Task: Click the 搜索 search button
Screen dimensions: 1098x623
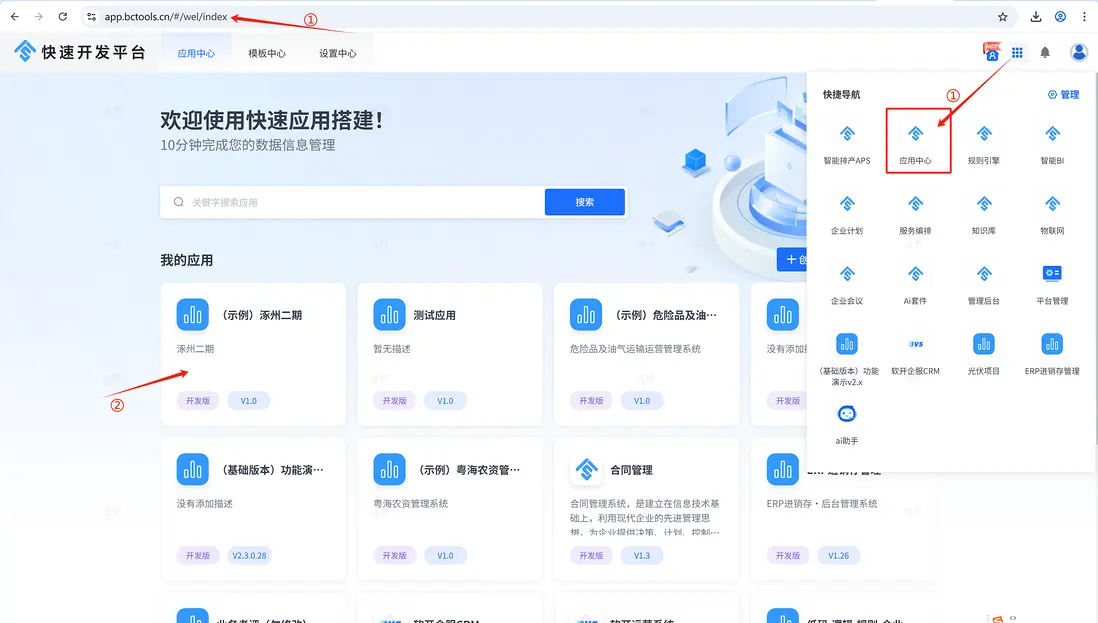Action: tap(584, 201)
